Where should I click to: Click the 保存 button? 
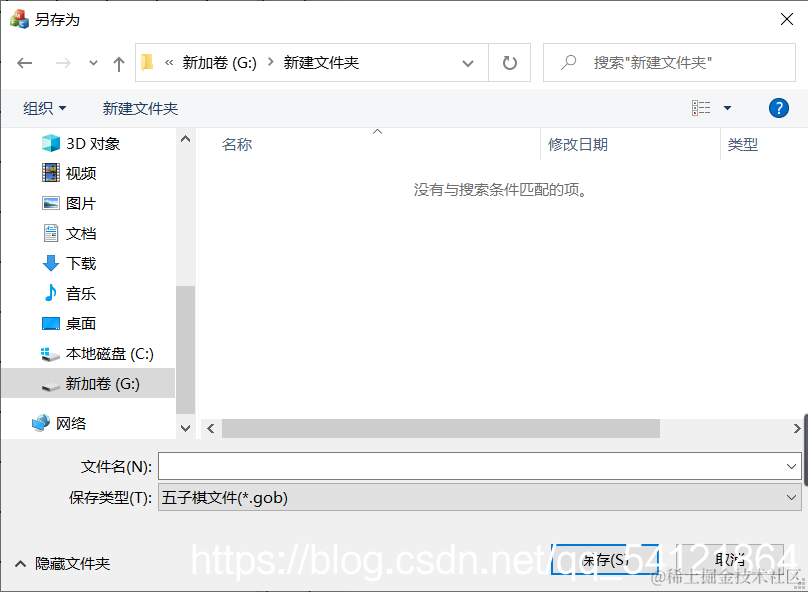click(605, 560)
